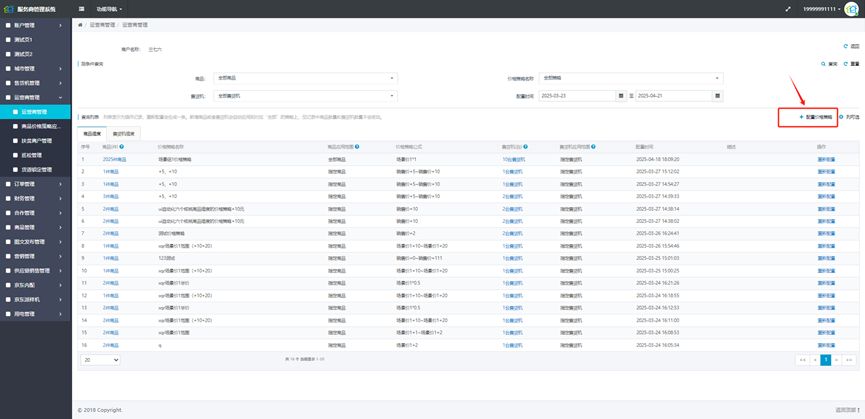Expand 合作管理 in the sidebar
Image resolution: width=865 pixels, height=419 pixels.
(36, 213)
